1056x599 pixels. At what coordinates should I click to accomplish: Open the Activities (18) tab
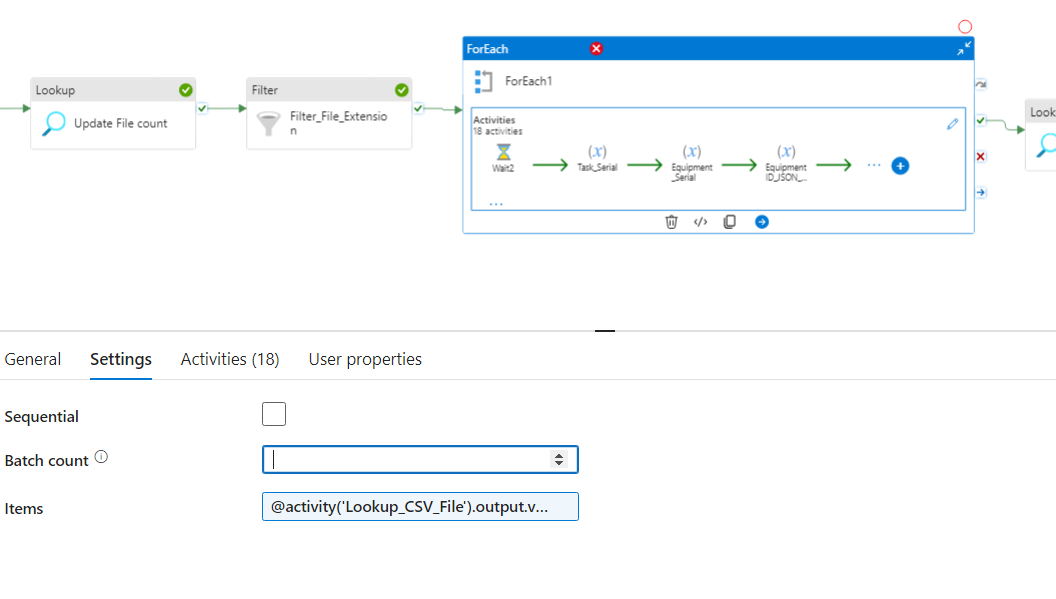pos(229,358)
